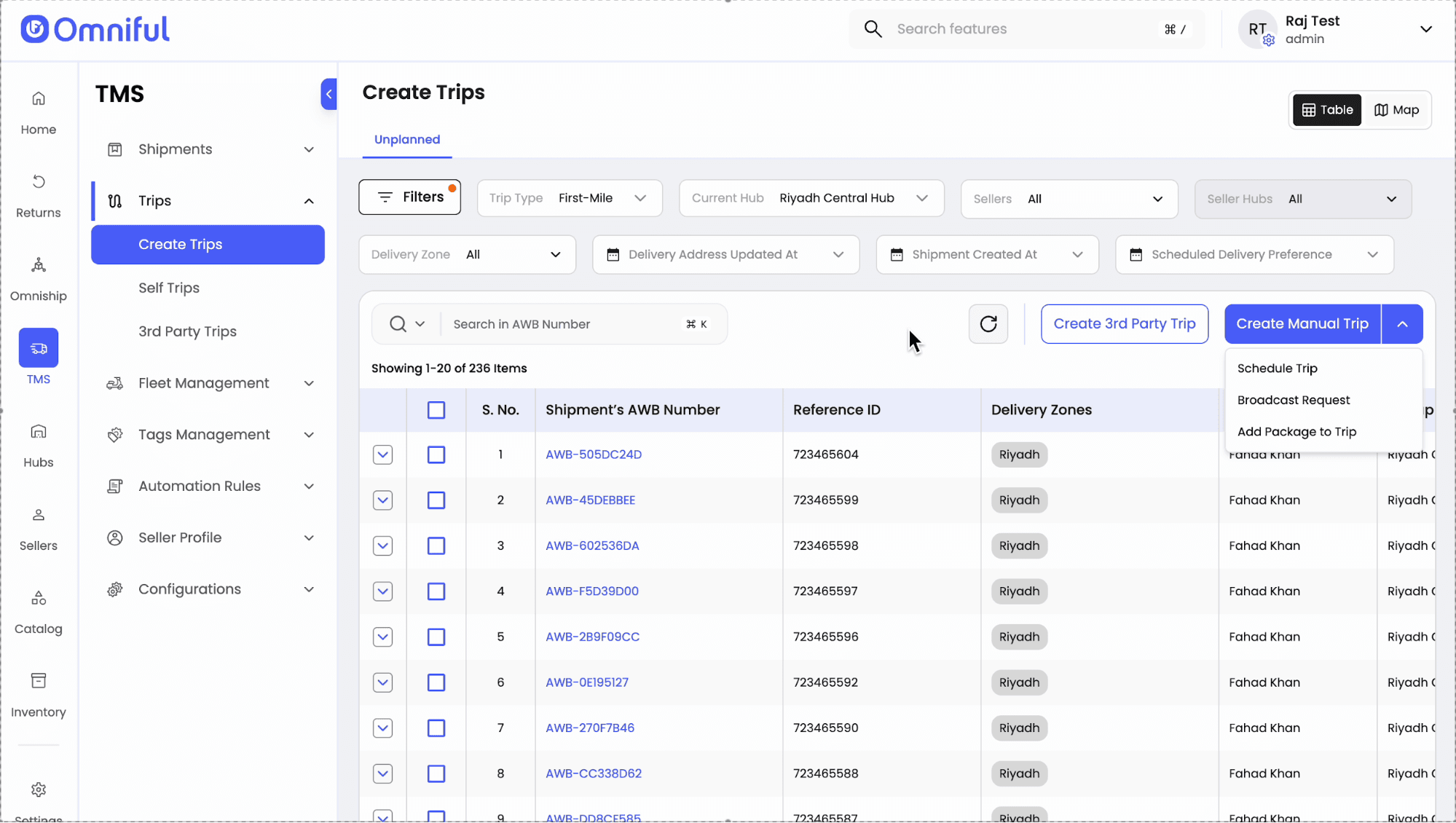Switch to Map view

click(1396, 110)
